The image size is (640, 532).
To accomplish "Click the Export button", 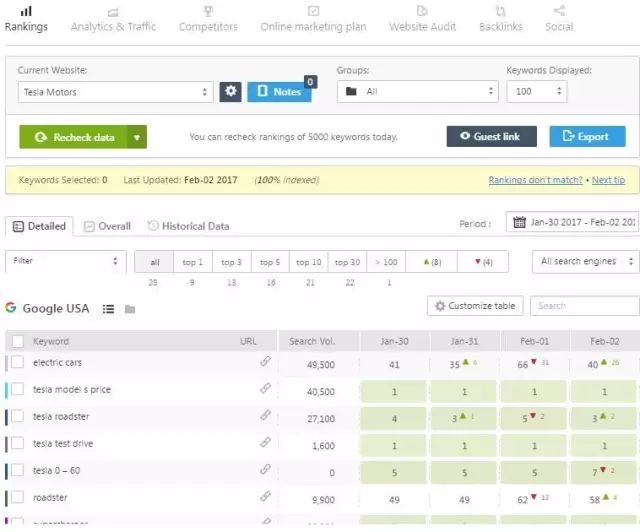I will [587, 136].
